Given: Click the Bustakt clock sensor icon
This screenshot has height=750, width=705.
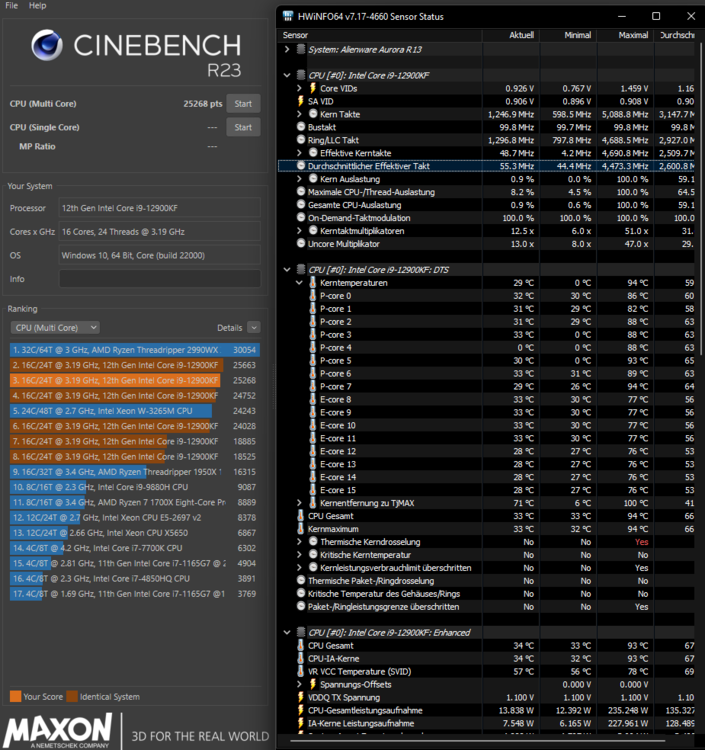Looking at the screenshot, I should pyautogui.click(x=300, y=127).
